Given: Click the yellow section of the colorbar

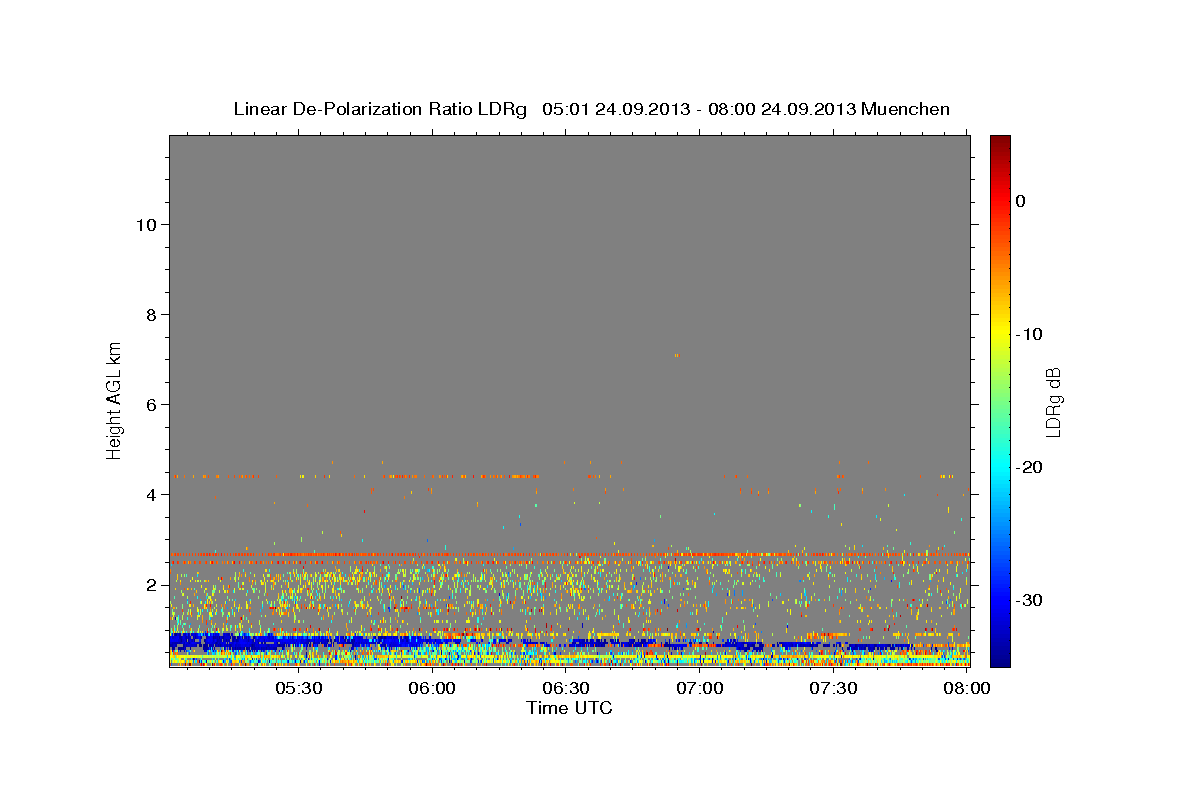Looking at the screenshot, I should pyautogui.click(x=1000, y=335).
